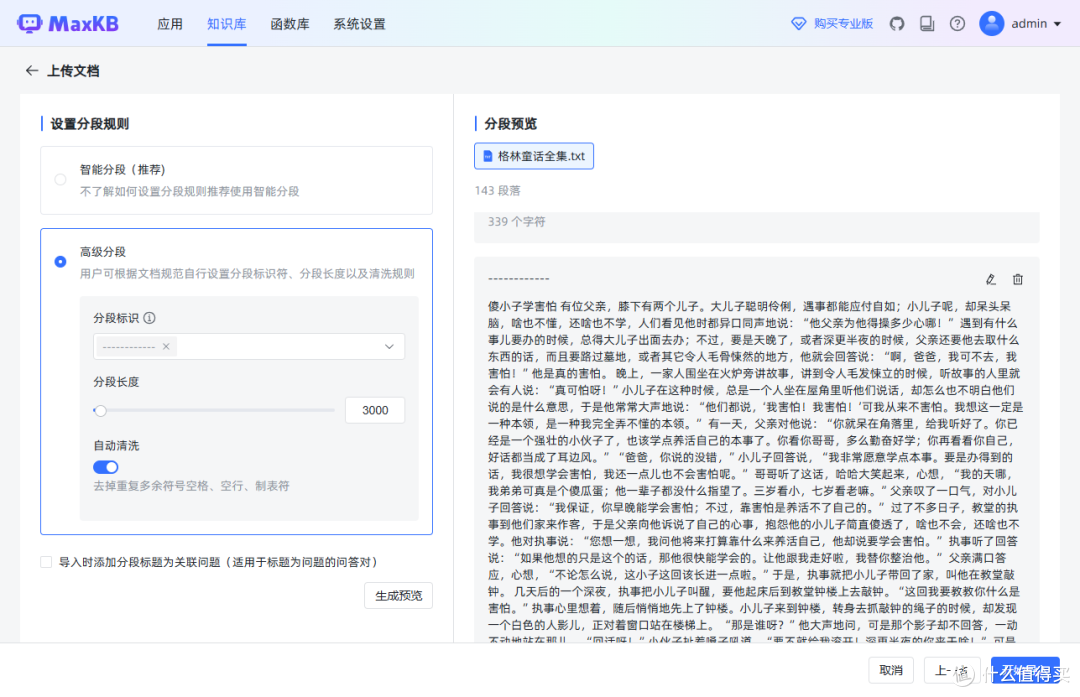
Task: Delete the segment using the trash icon
Action: click(x=1018, y=279)
